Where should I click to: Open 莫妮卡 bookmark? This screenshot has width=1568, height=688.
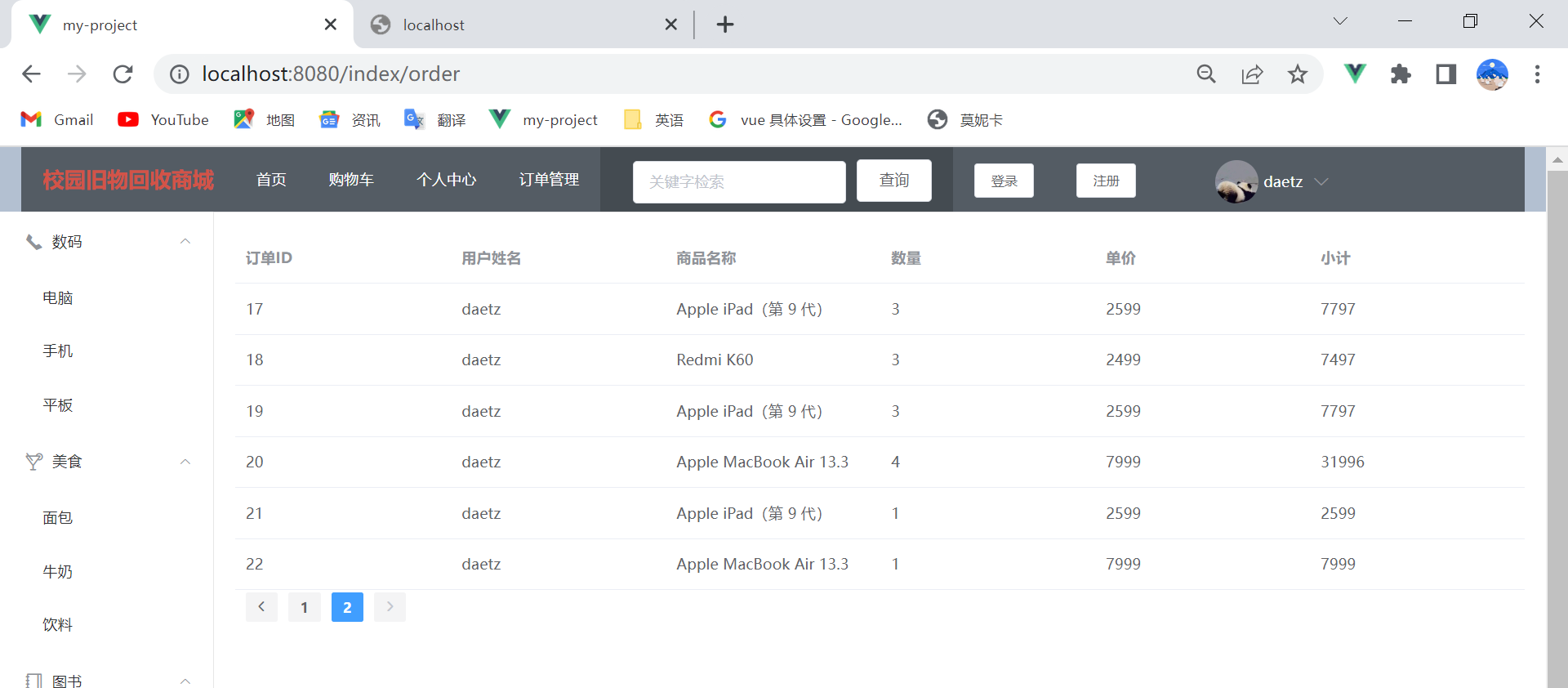pyautogui.click(x=965, y=120)
